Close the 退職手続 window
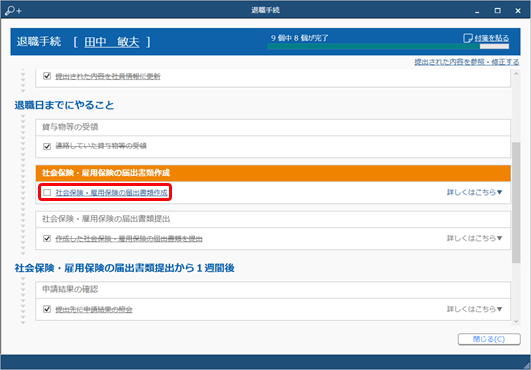 coord(518,11)
